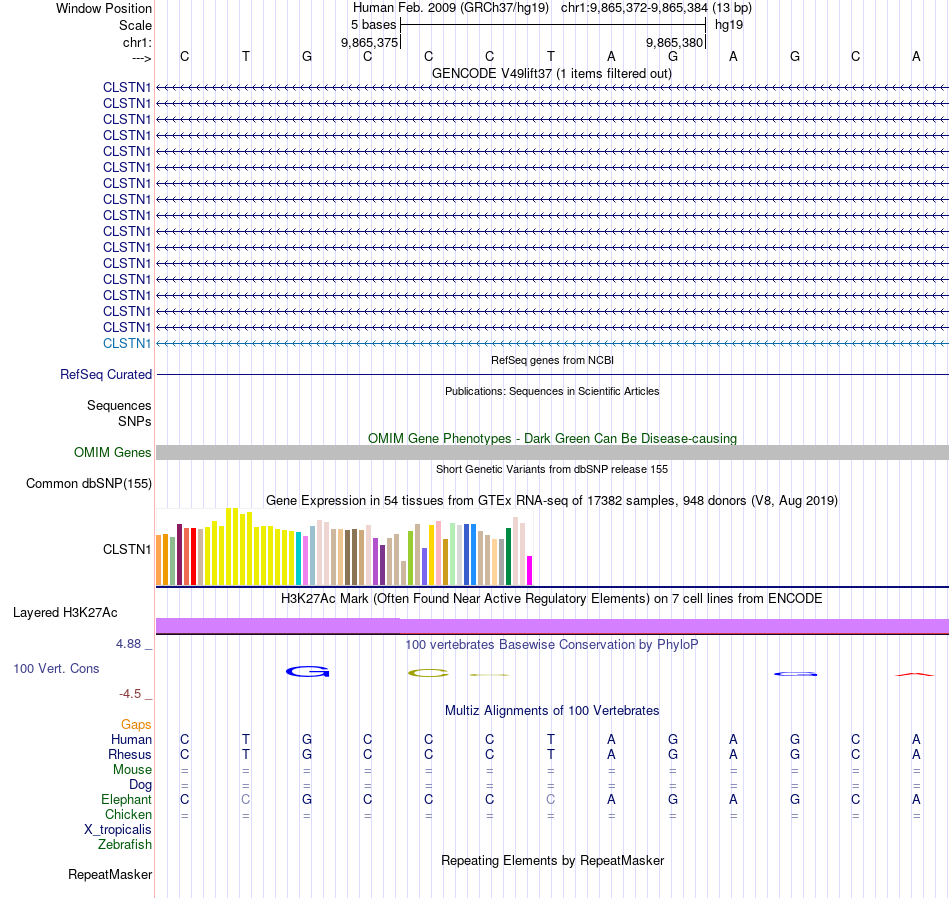950x898 pixels.
Task: Click the Window Position label
Action: (104, 8)
